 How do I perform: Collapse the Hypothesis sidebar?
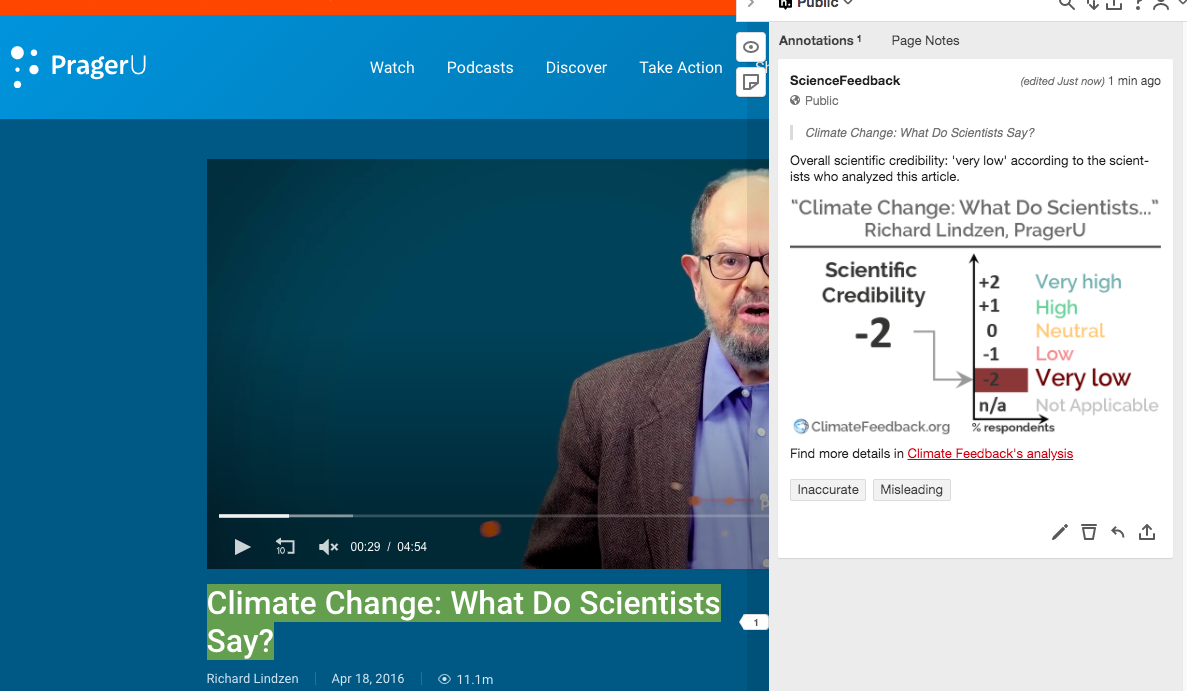click(x=751, y=4)
